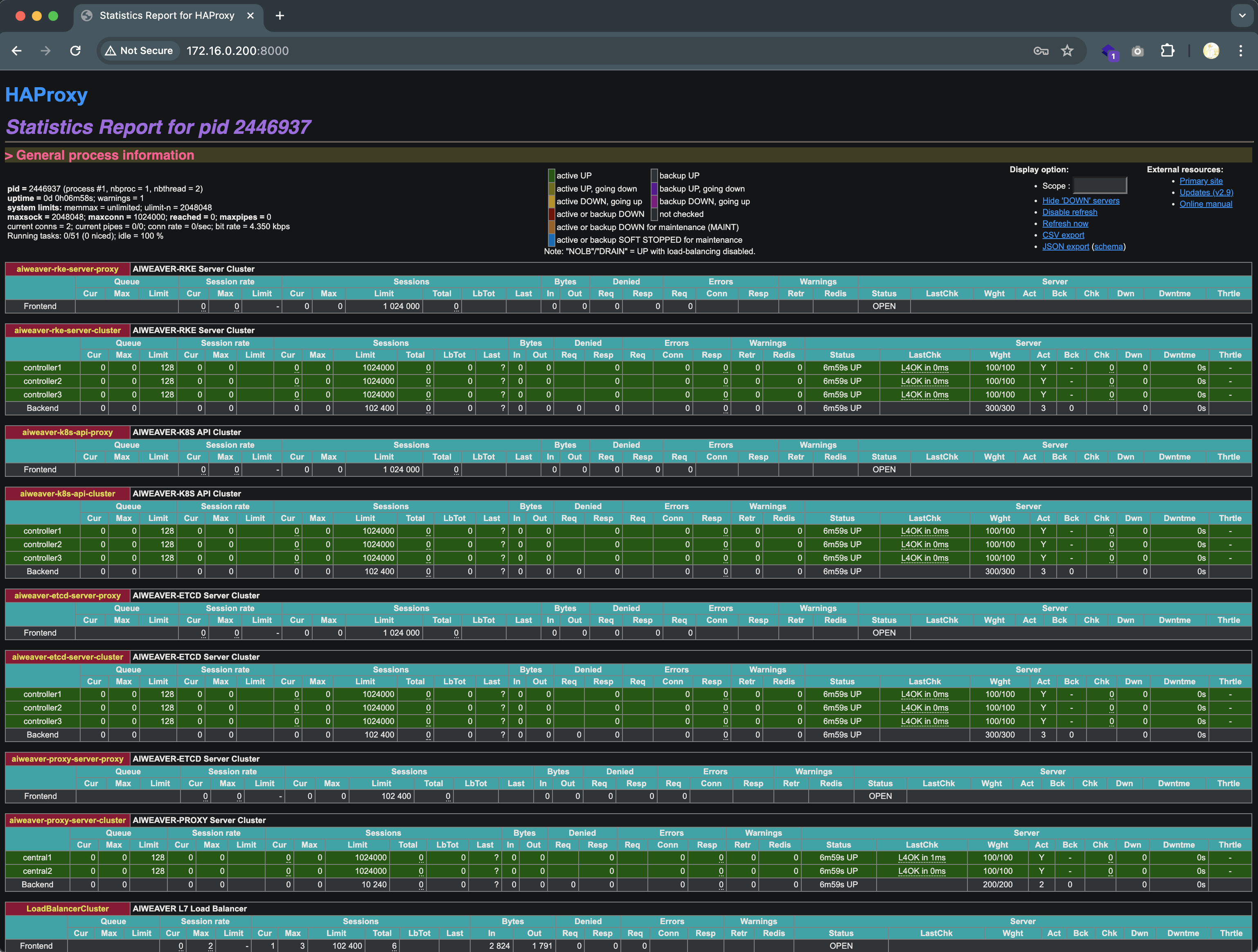Click the Scope input field

pyautogui.click(x=1099, y=185)
